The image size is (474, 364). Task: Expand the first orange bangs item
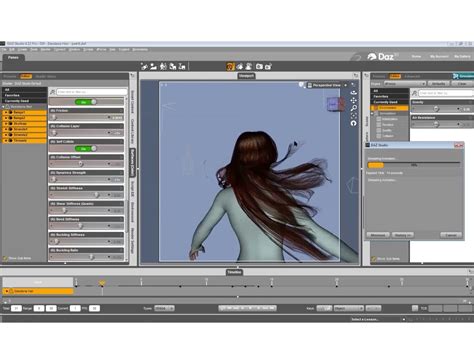tap(6, 113)
